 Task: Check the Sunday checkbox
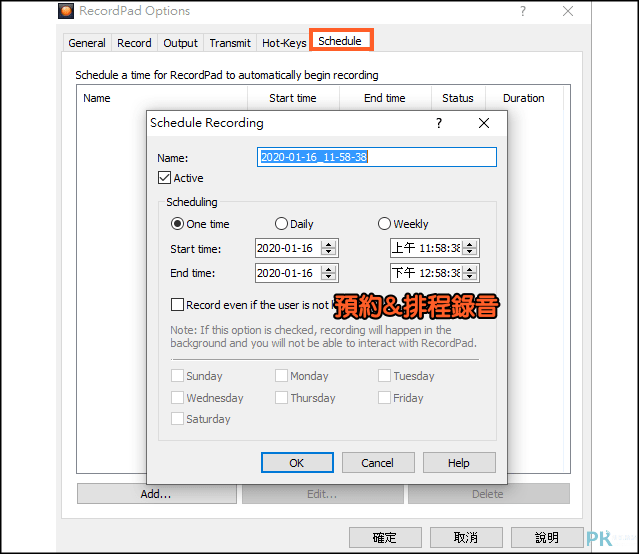pos(177,375)
